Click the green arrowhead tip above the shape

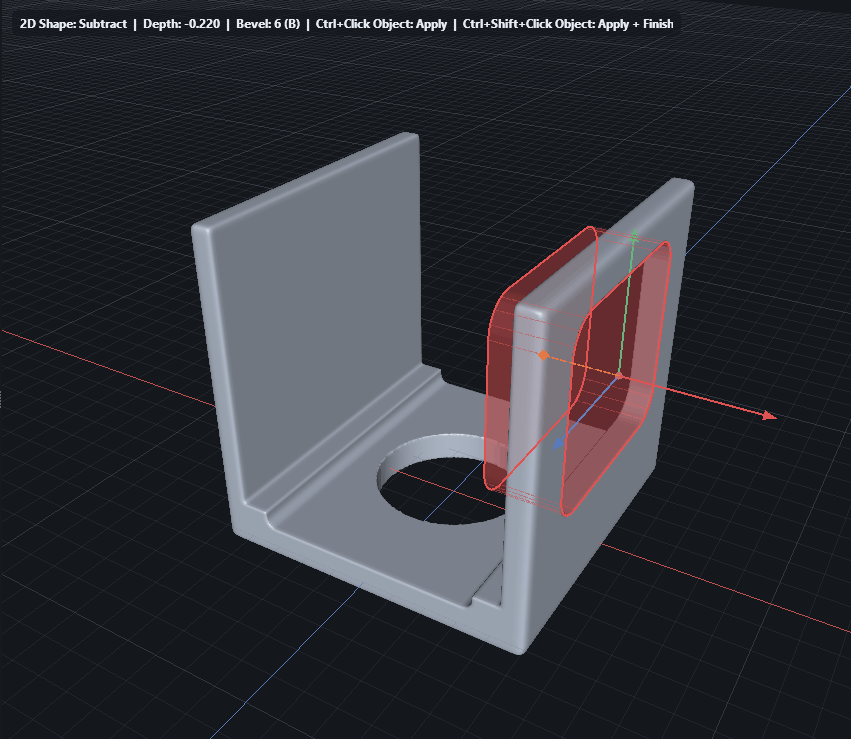tap(634, 233)
